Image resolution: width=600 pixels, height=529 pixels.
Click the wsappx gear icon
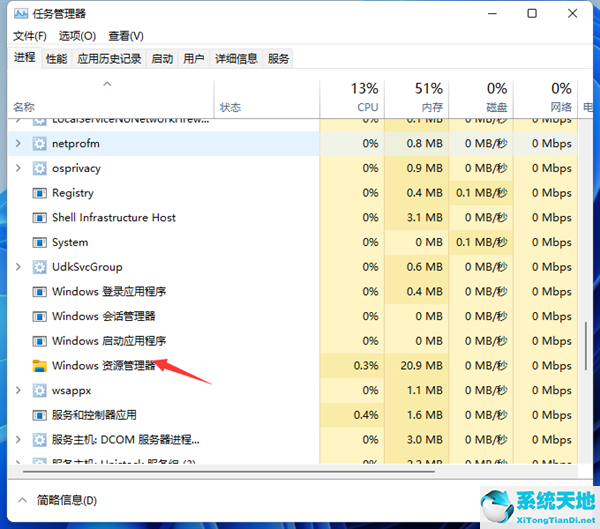click(x=39, y=390)
